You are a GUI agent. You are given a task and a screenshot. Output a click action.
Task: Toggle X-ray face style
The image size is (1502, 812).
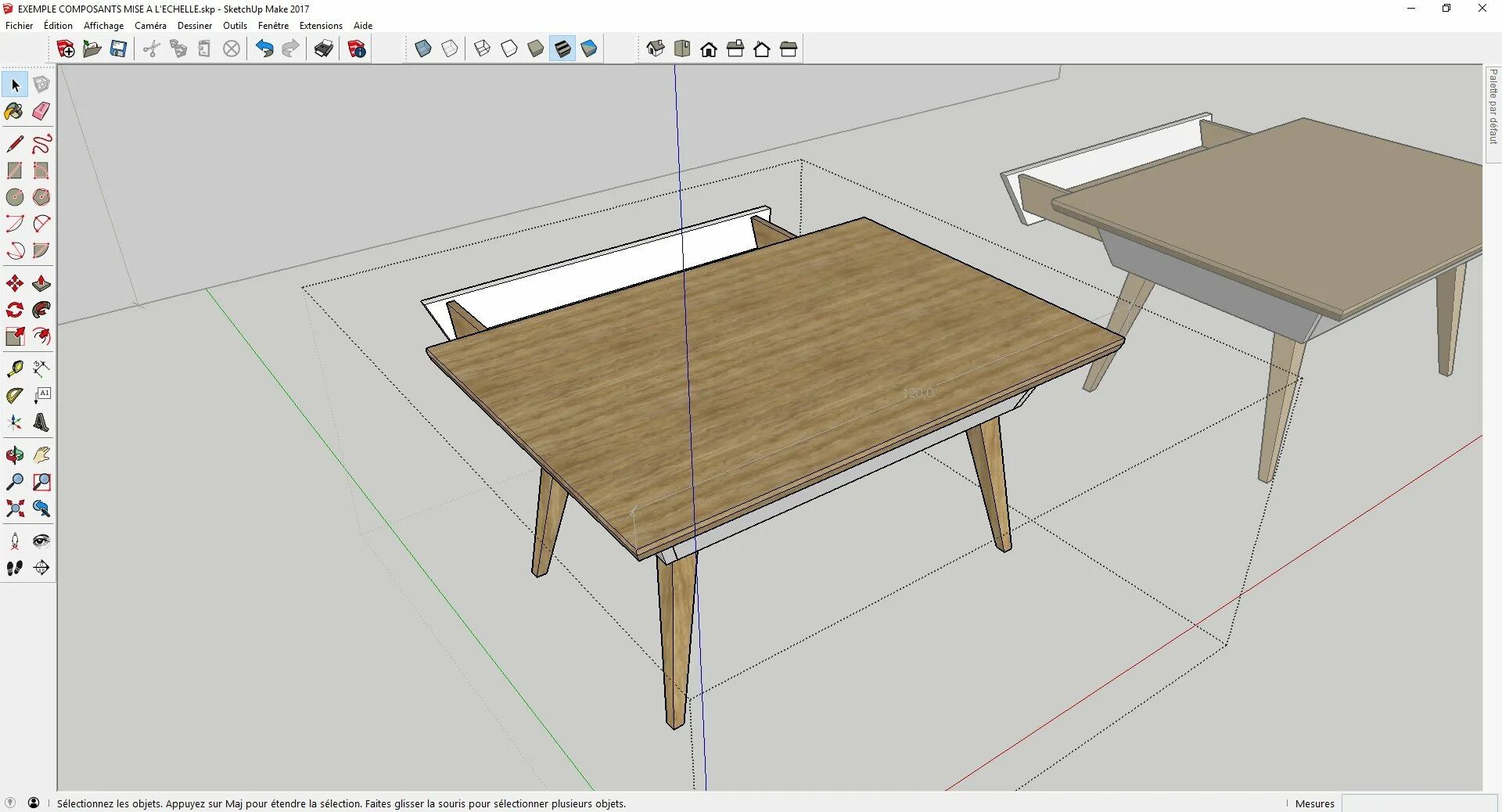pos(423,49)
